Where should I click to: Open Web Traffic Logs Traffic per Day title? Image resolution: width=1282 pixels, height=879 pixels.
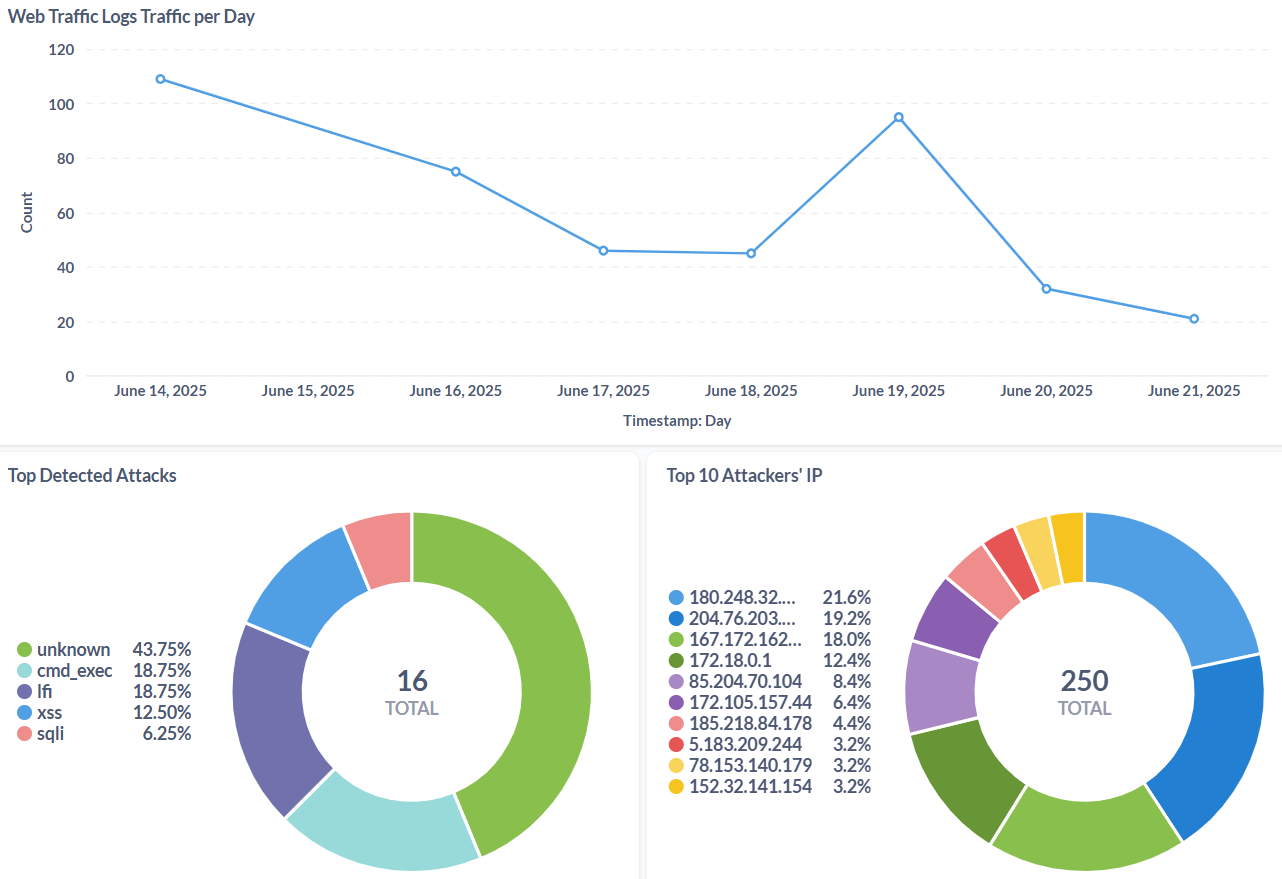point(131,17)
